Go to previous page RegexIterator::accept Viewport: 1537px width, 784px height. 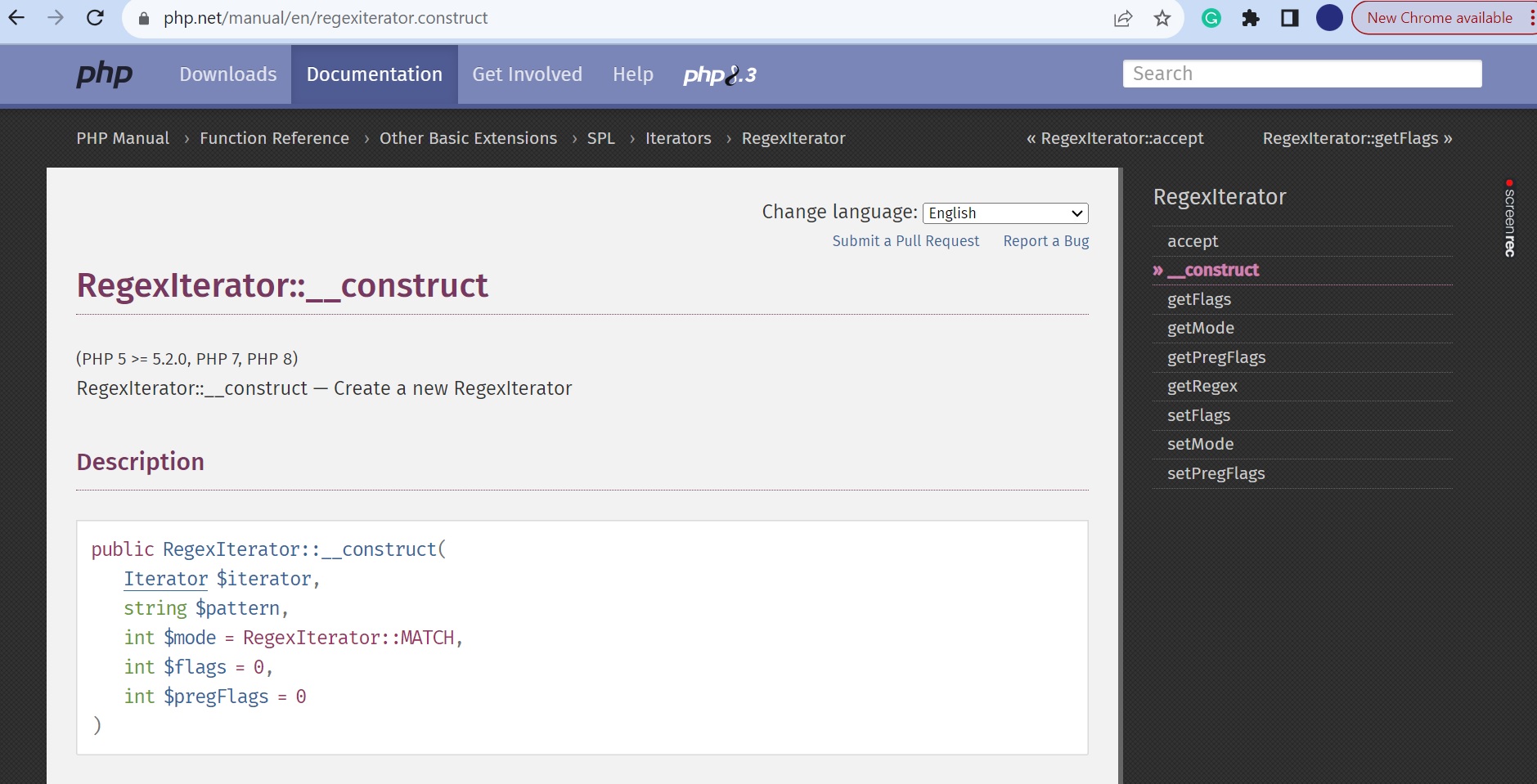click(x=1115, y=138)
